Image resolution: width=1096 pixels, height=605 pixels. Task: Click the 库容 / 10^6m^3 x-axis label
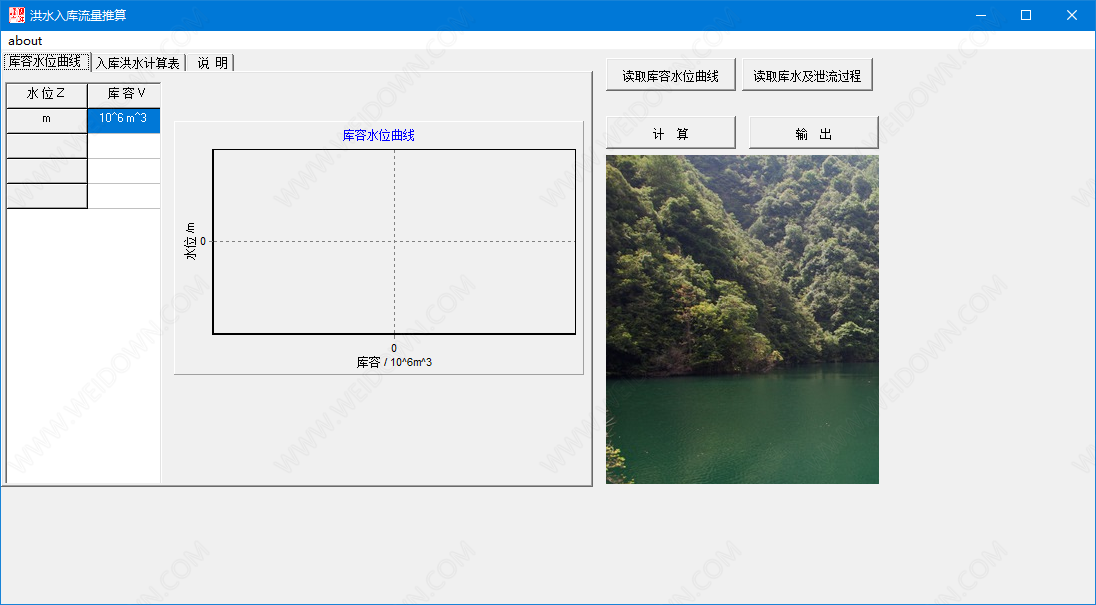394,362
